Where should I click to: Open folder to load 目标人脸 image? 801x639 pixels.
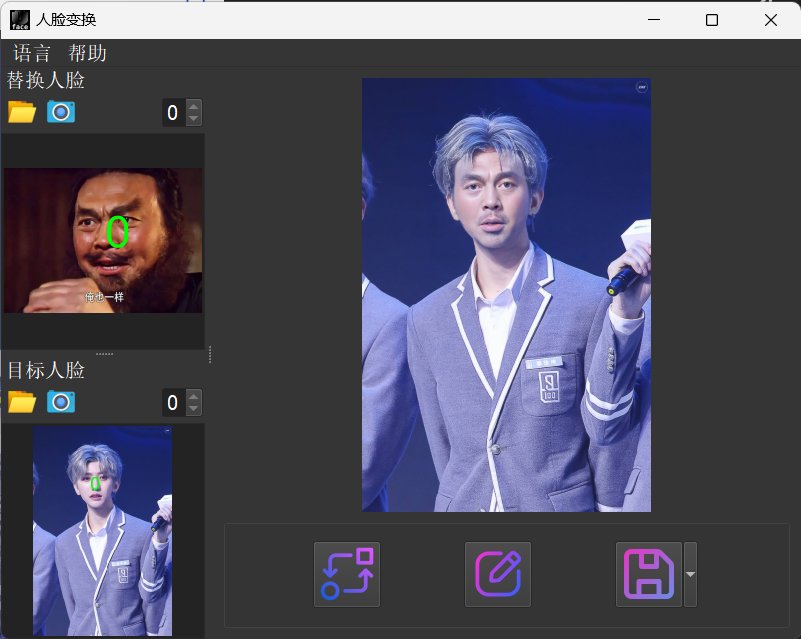pyautogui.click(x=21, y=402)
